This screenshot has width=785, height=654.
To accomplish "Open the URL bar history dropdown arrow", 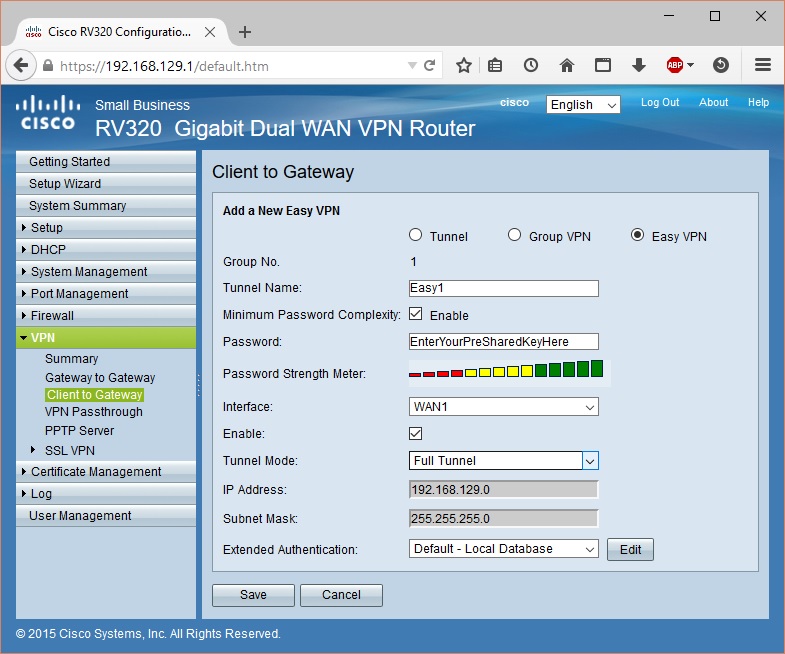I will tap(412, 66).
